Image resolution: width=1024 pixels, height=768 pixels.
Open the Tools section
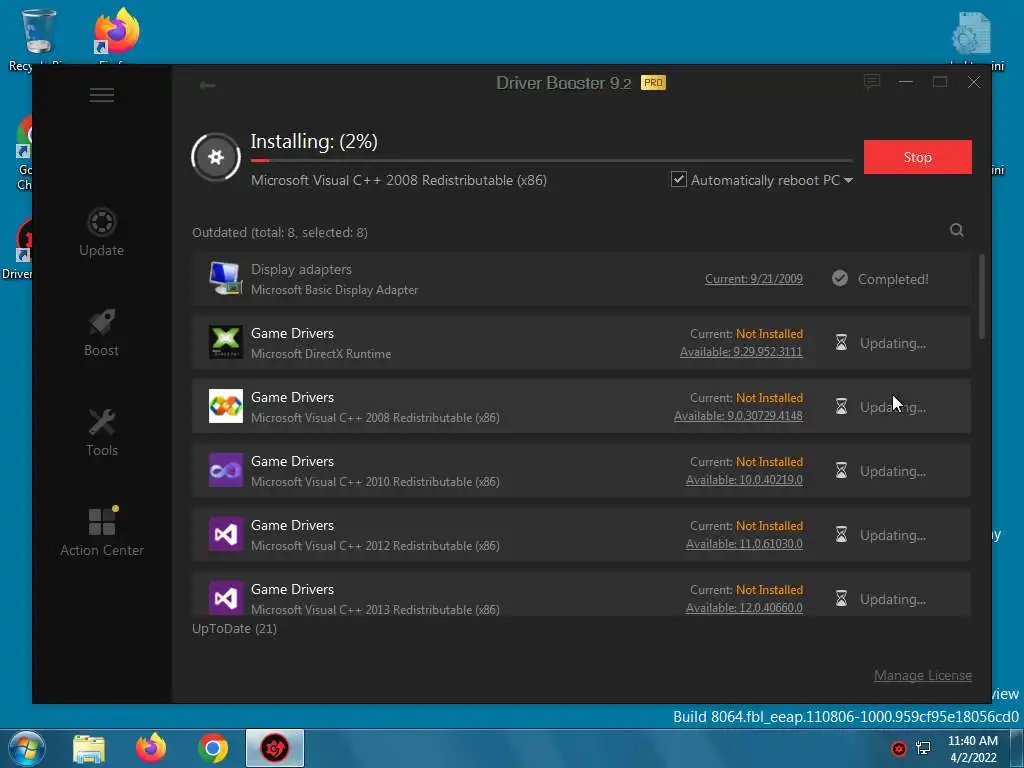coord(101,432)
